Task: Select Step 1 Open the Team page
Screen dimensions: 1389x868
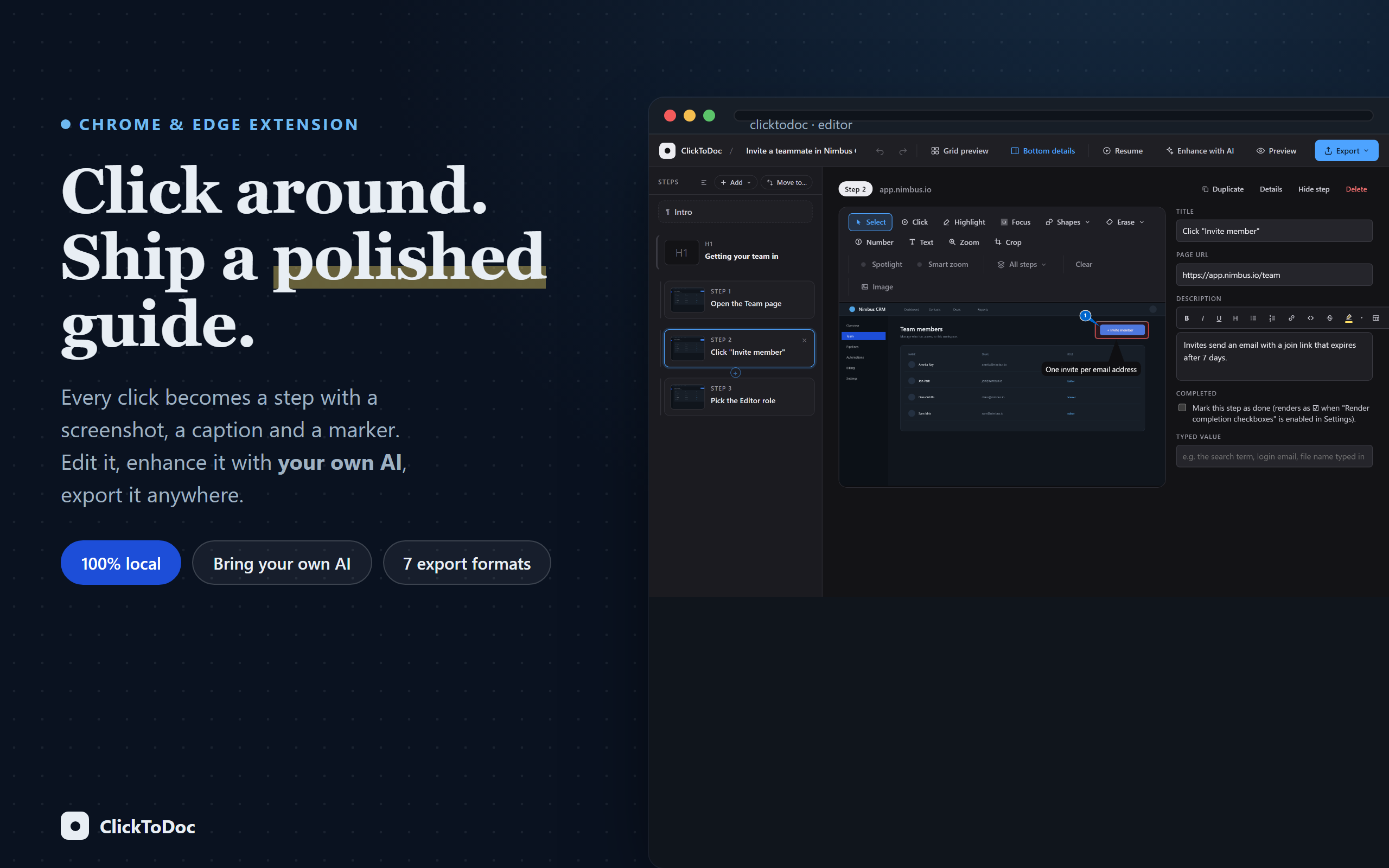Action: coord(740,299)
